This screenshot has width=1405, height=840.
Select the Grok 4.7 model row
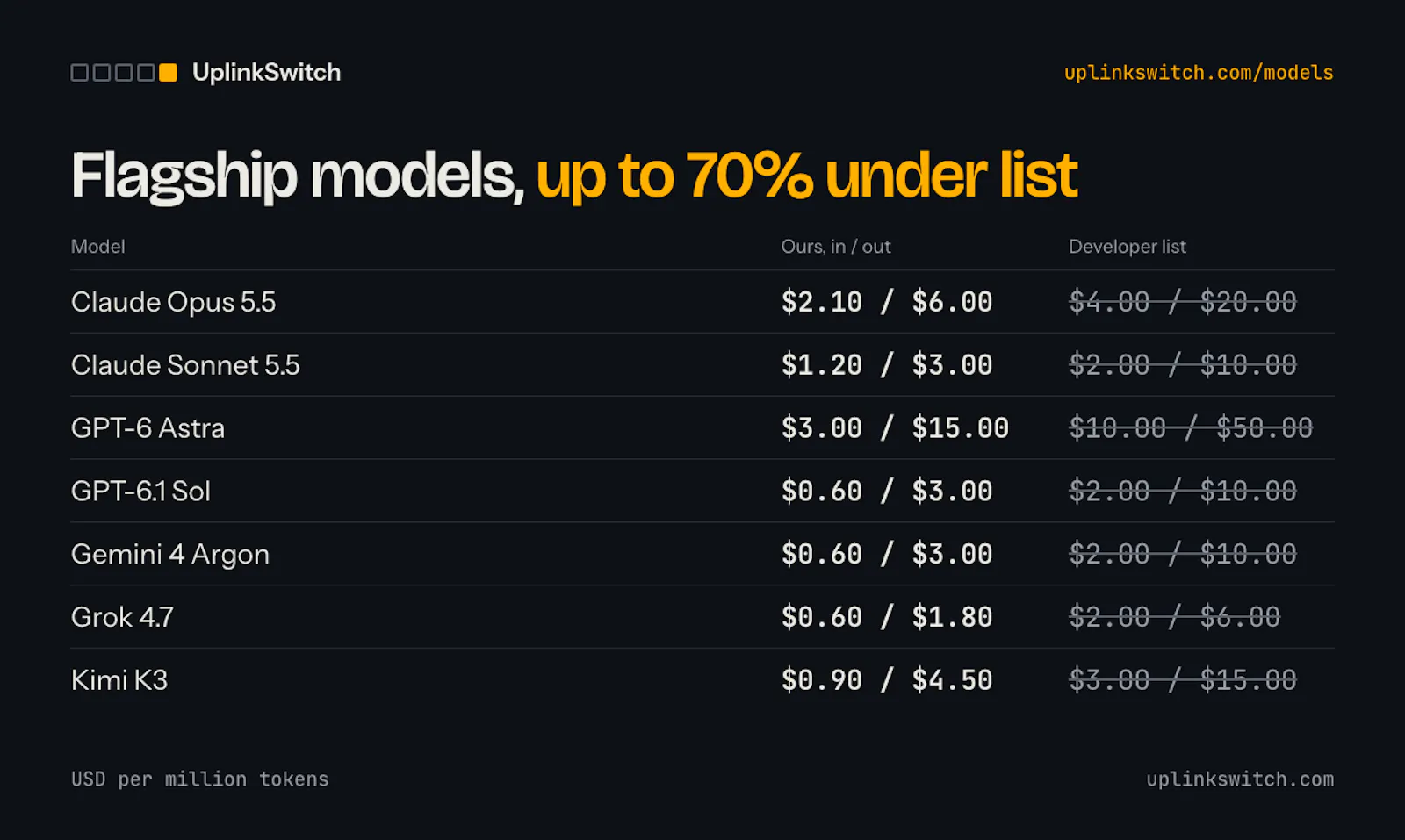point(702,617)
